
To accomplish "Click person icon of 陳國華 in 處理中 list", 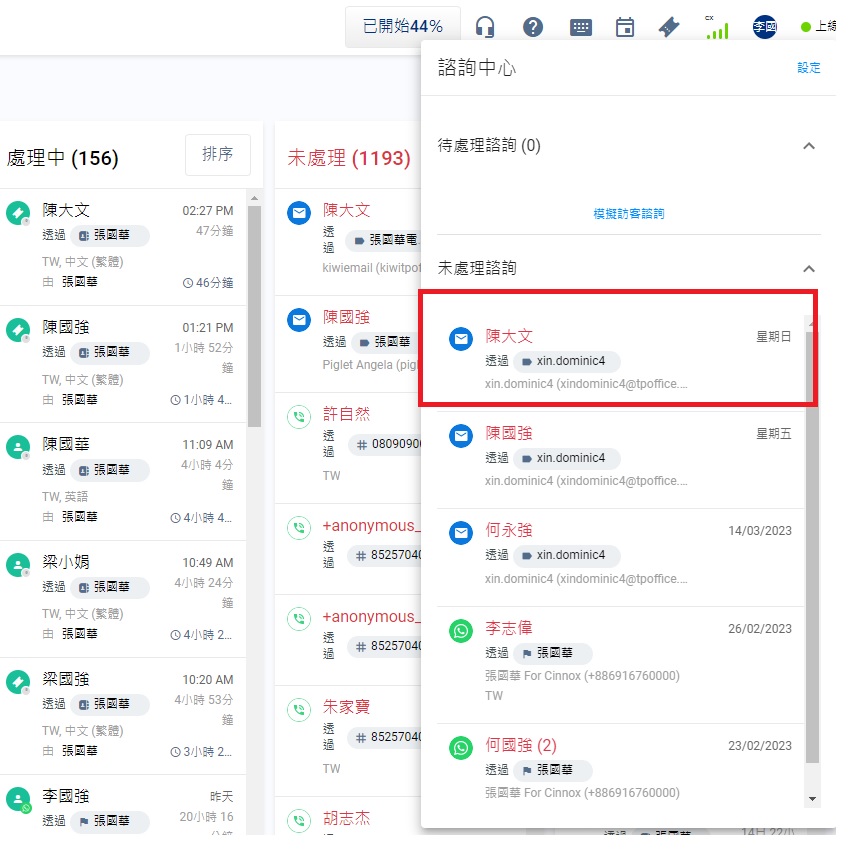I will (18, 447).
